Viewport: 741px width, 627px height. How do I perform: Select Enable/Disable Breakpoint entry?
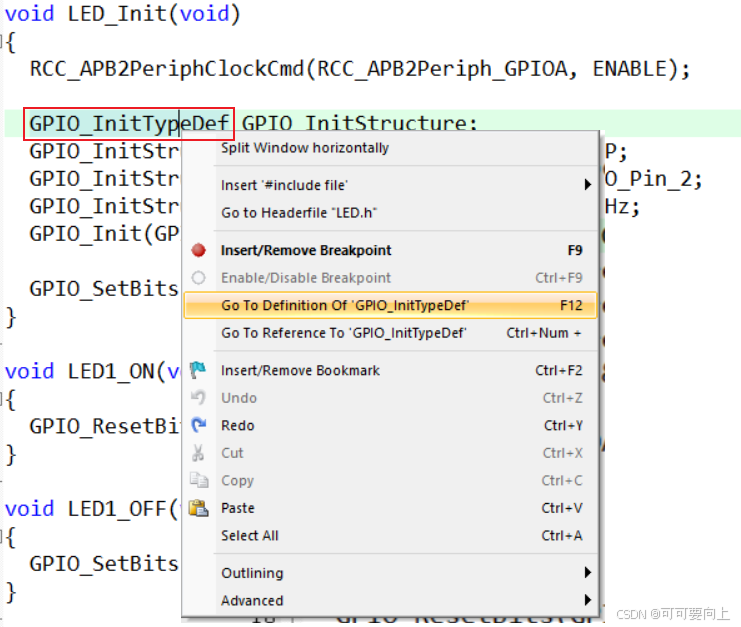(x=390, y=277)
